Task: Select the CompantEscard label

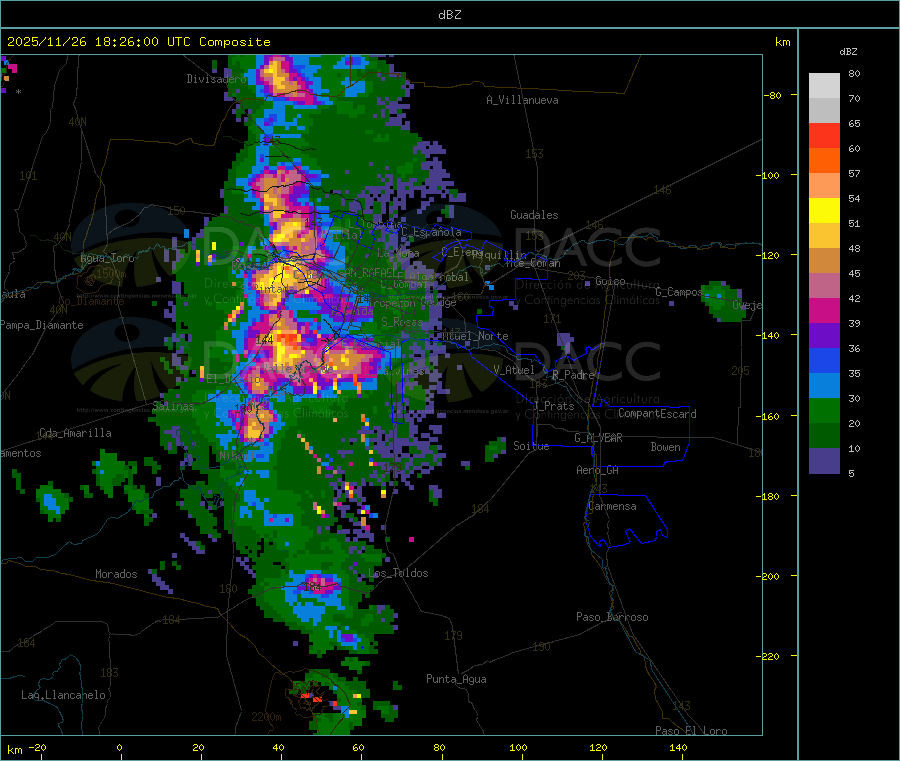Action: (657, 414)
